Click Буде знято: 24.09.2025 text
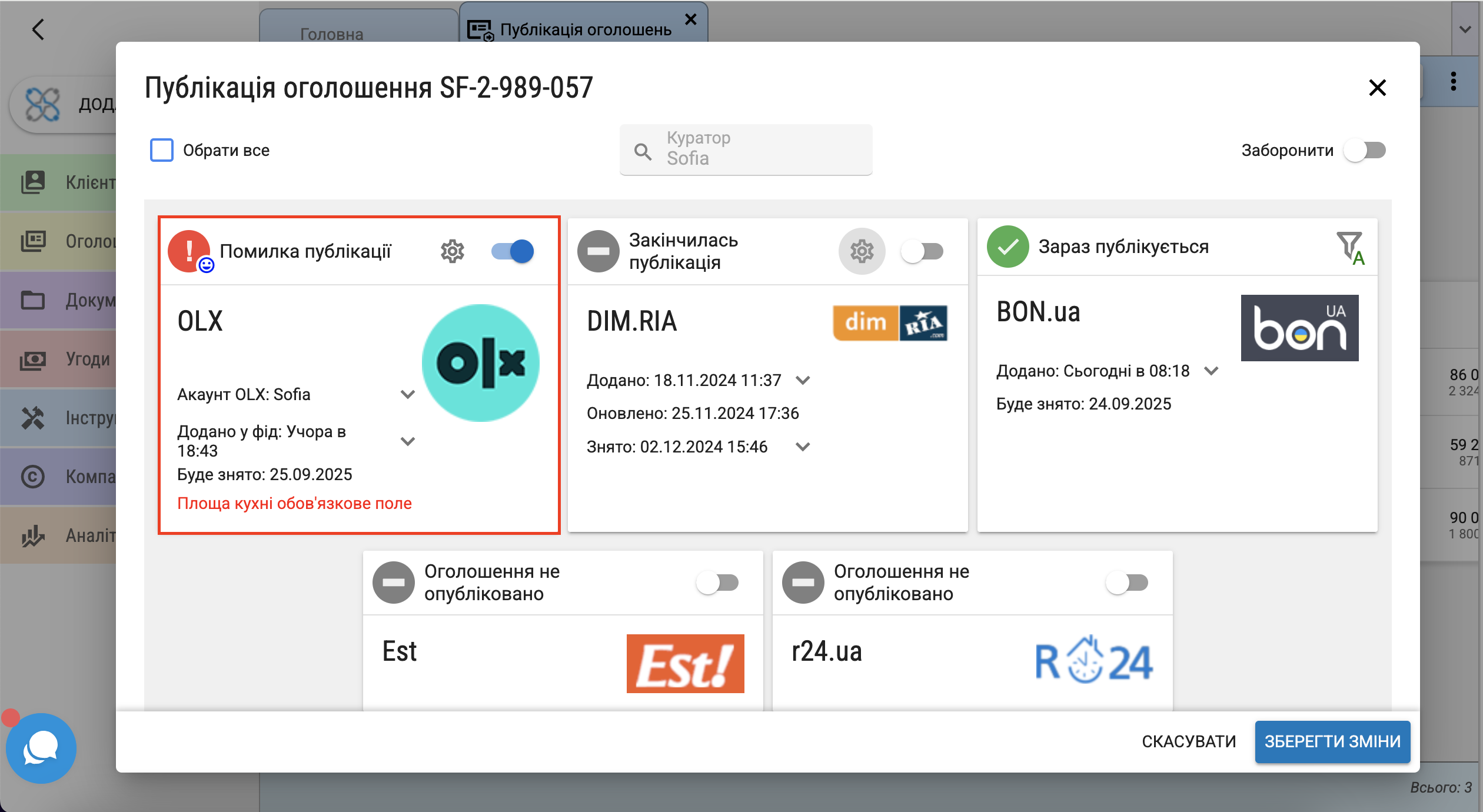The image size is (1483, 812). tap(1083, 404)
